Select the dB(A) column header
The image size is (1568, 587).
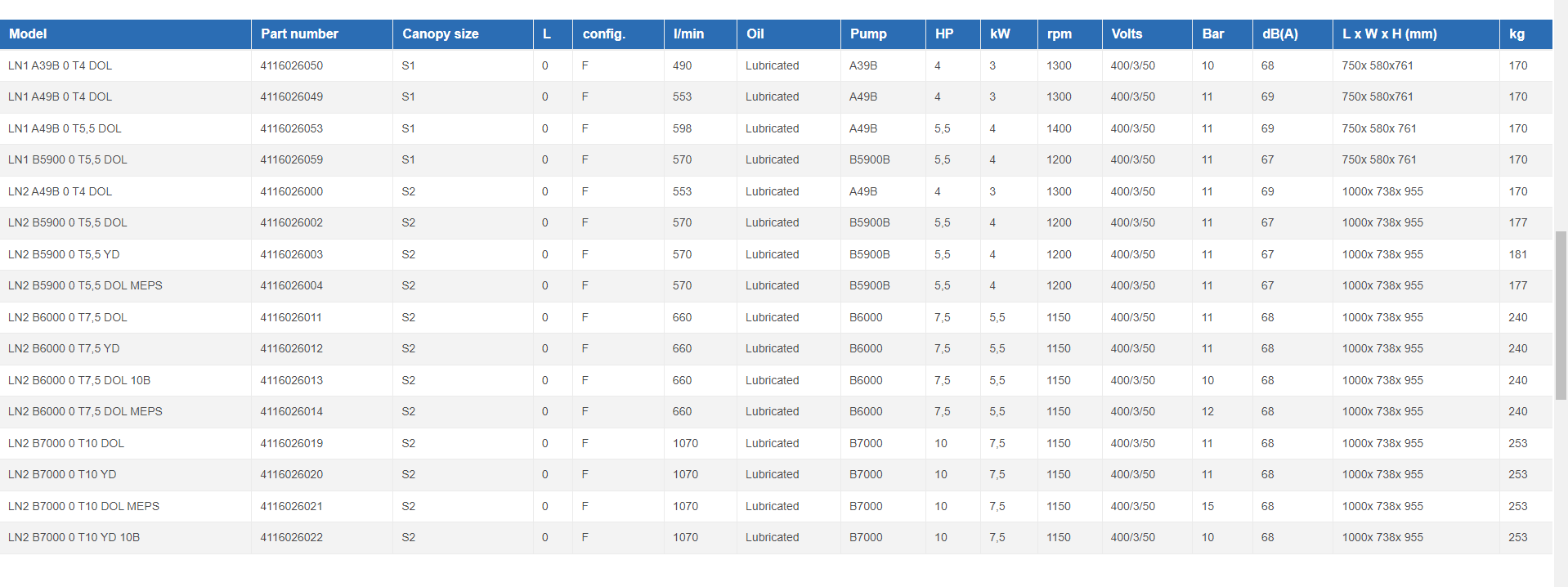click(x=1279, y=34)
